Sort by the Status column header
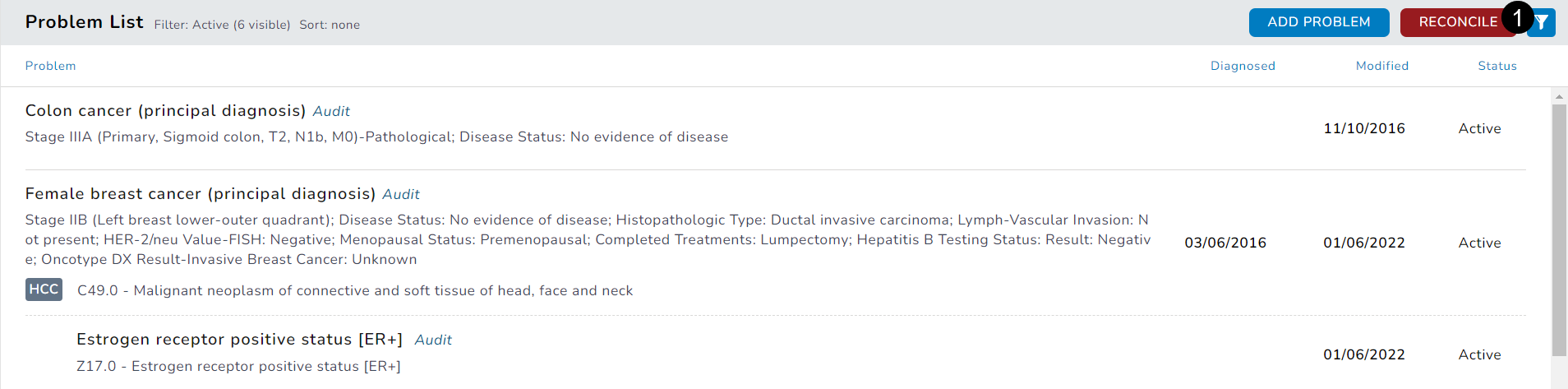Viewport: 1568px width, 389px height. (x=1497, y=66)
